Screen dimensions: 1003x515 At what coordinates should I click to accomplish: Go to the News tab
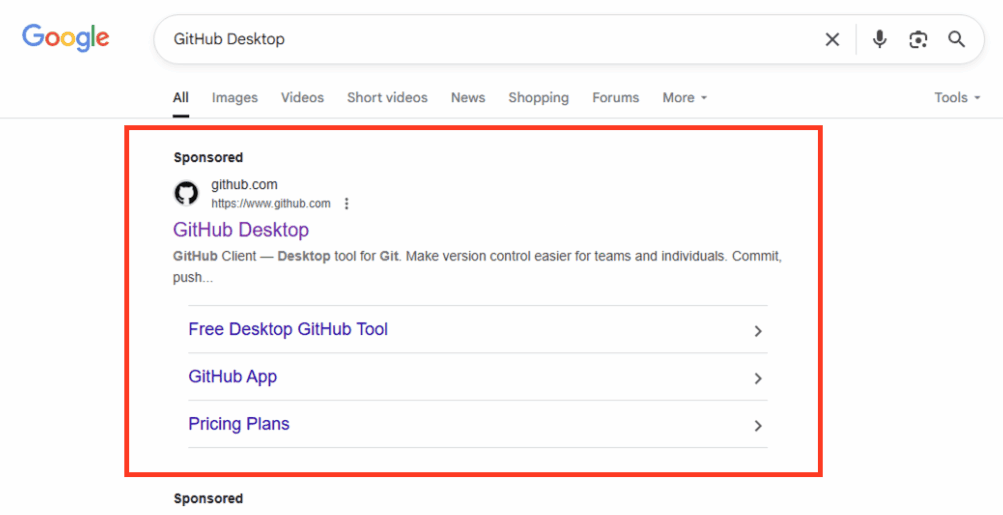(x=468, y=97)
